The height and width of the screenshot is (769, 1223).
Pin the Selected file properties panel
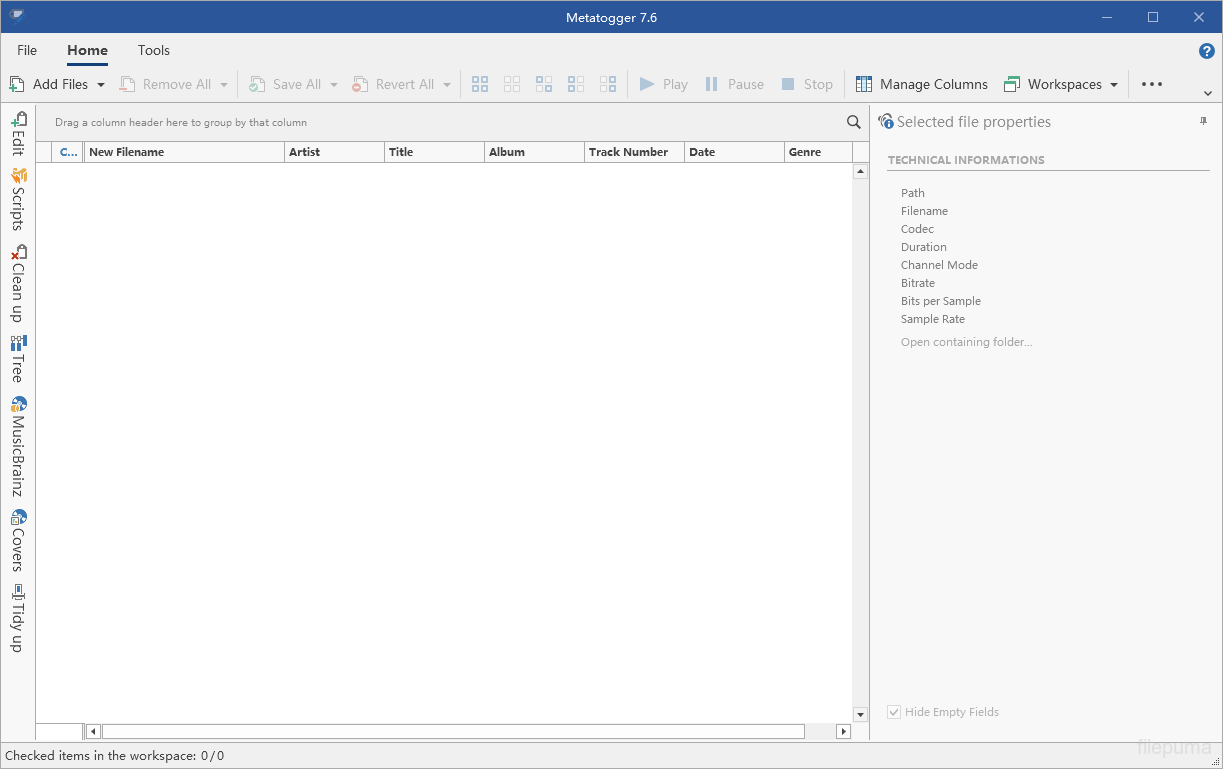pos(1203,121)
